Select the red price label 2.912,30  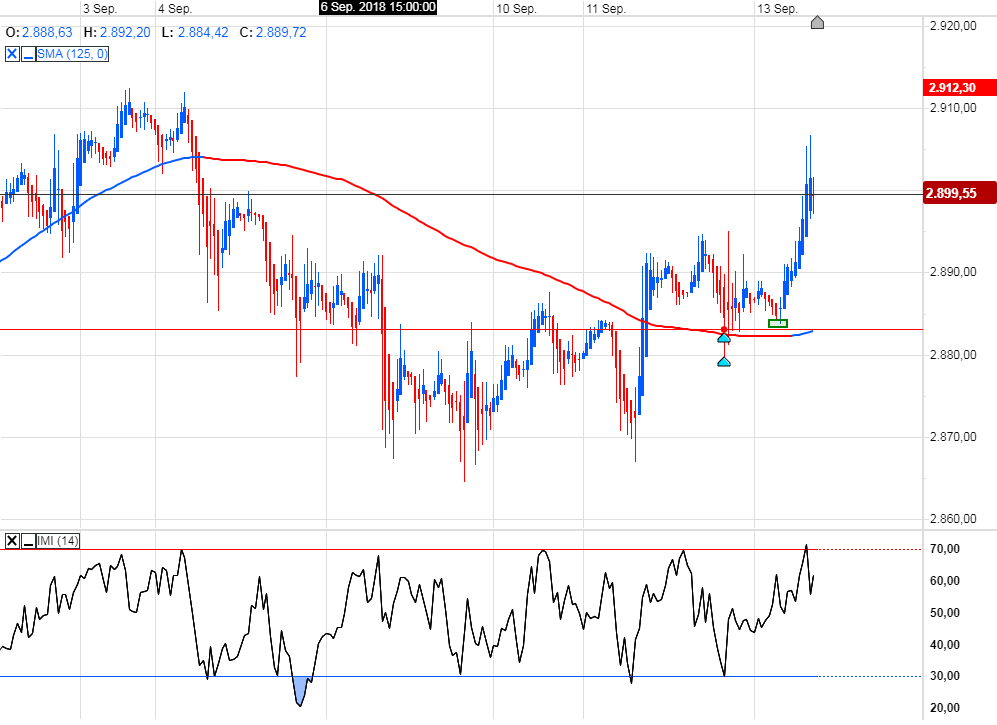click(959, 88)
